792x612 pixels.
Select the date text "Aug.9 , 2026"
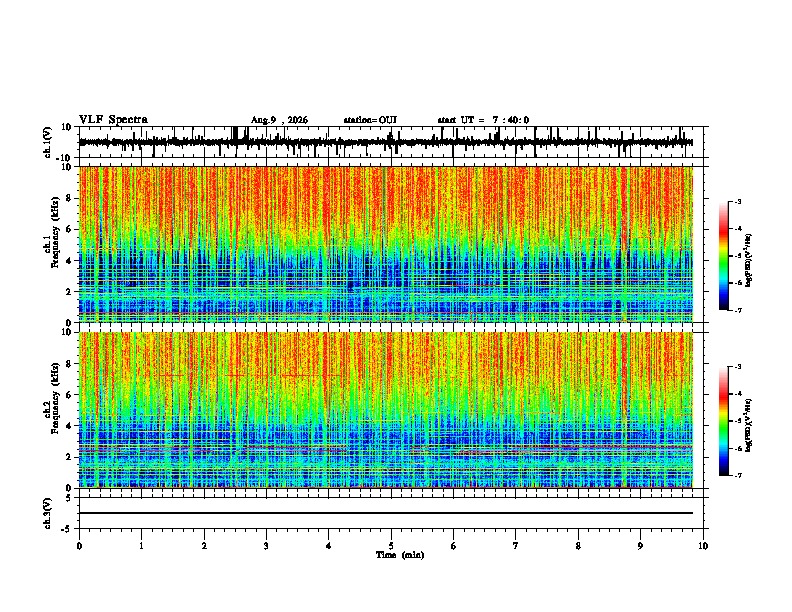[x=279, y=120]
